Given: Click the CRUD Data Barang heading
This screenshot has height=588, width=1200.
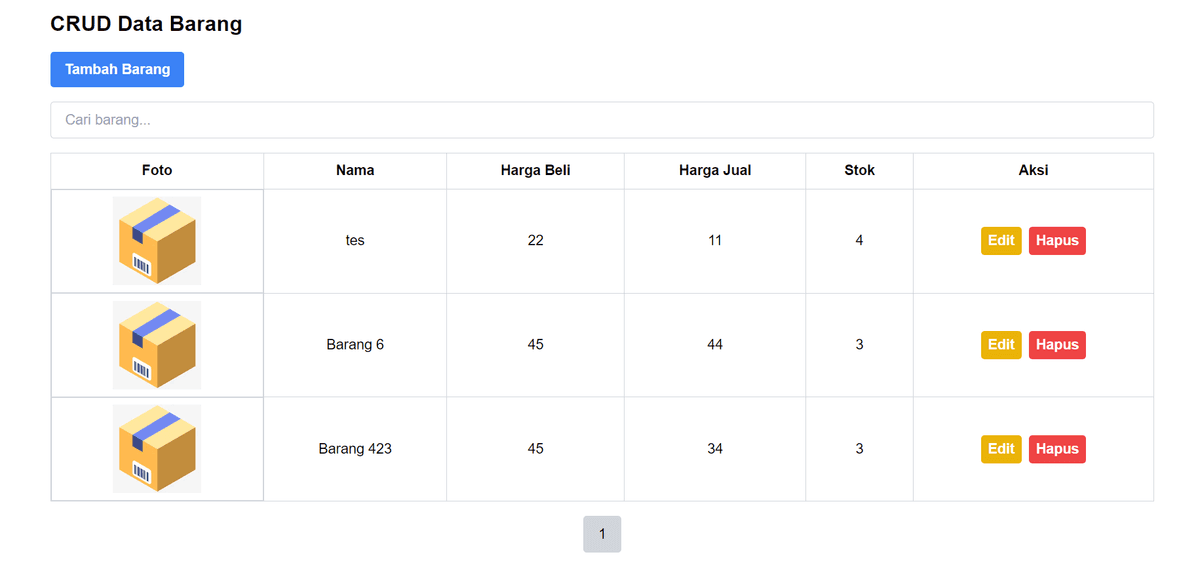Looking at the screenshot, I should point(146,24).
